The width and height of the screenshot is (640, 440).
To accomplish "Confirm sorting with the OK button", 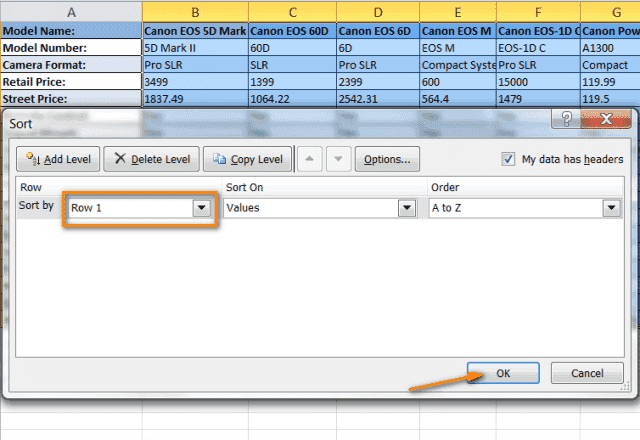I will pos(503,373).
